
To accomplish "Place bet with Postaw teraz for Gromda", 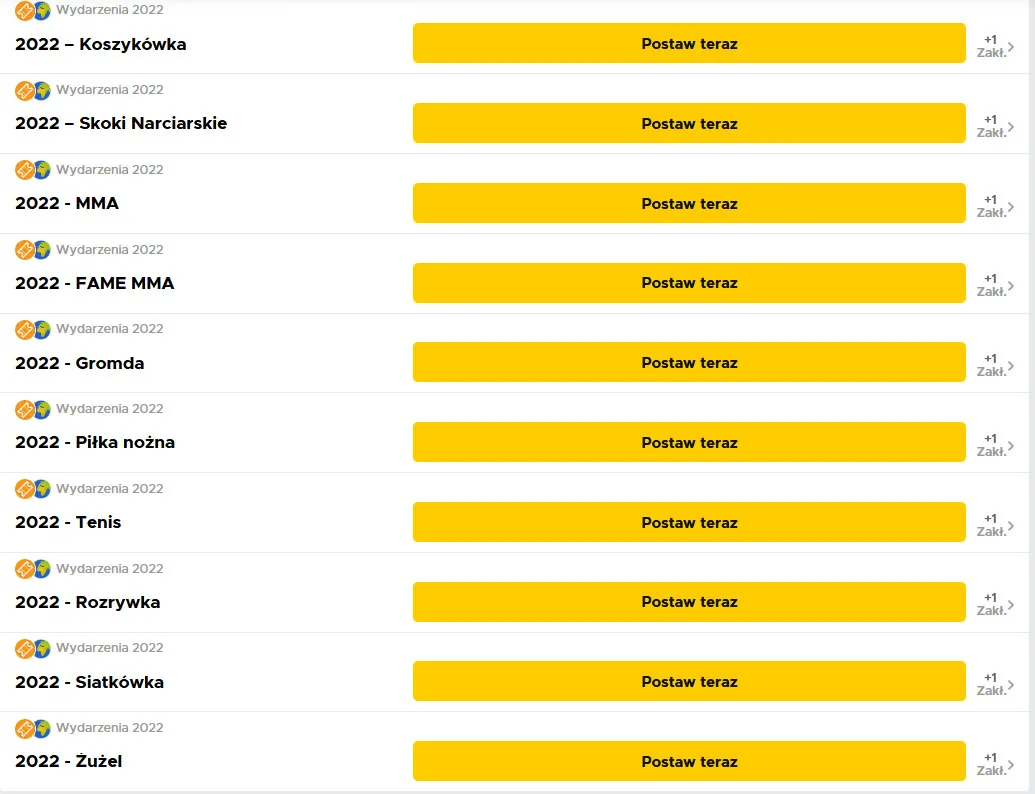I will tap(689, 362).
